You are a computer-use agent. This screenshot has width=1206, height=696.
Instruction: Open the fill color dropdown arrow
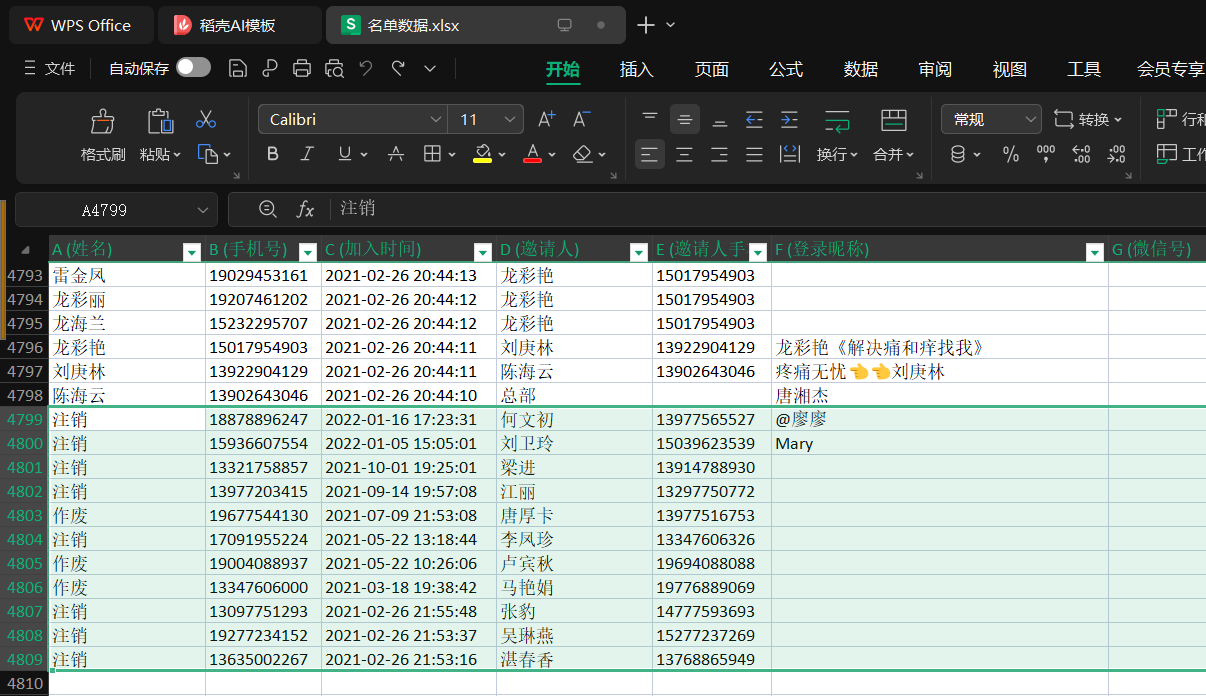(x=502, y=154)
